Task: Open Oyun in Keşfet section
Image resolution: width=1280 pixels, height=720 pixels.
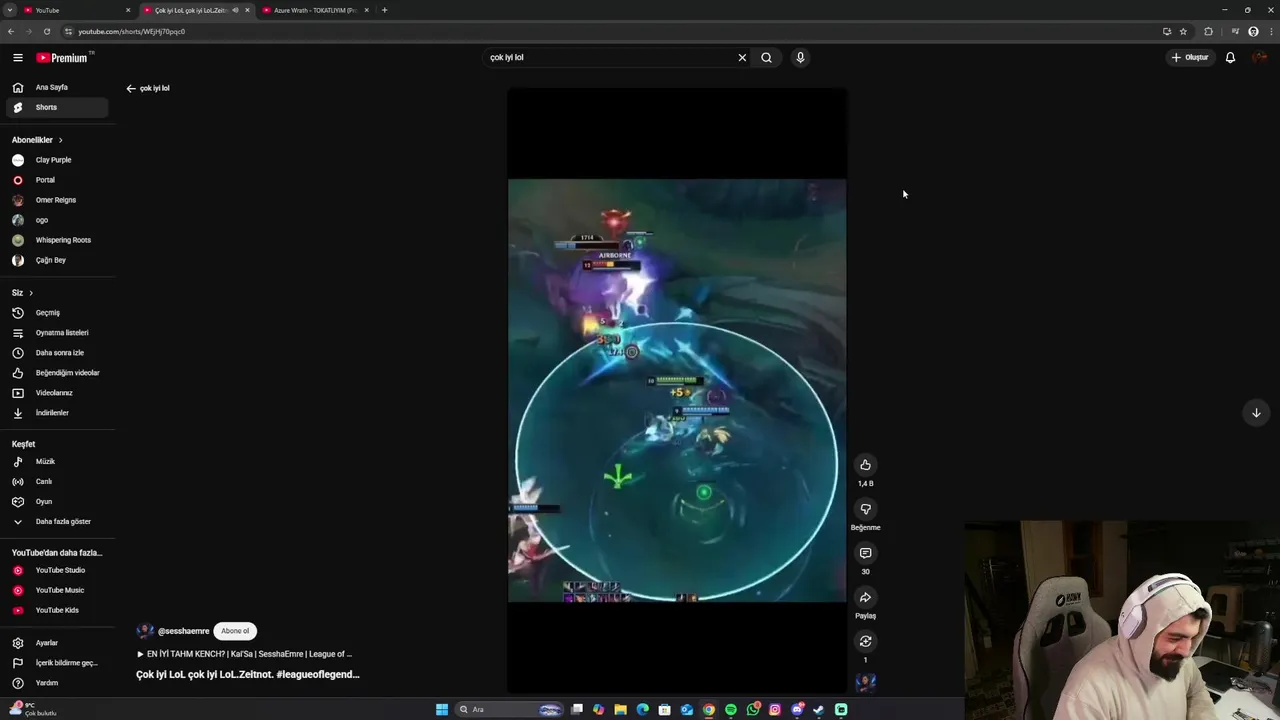Action: [x=57, y=502]
